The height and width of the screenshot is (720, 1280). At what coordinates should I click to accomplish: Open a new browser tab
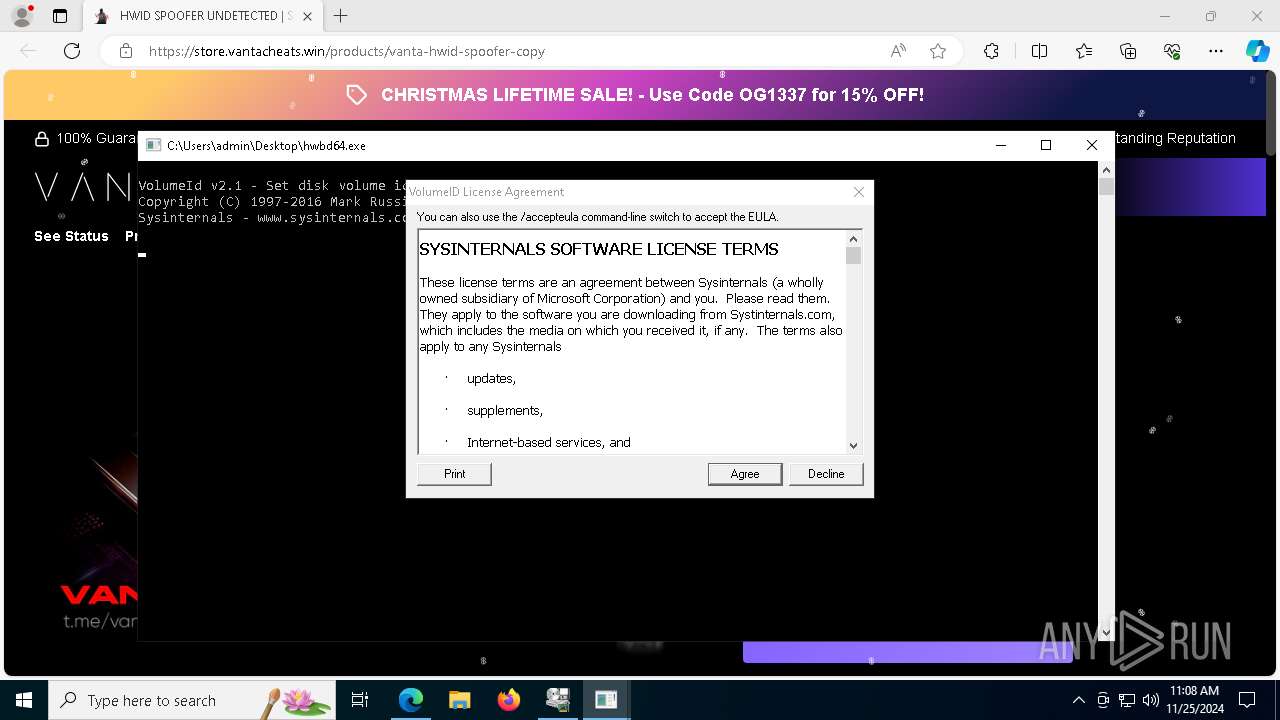pyautogui.click(x=341, y=16)
